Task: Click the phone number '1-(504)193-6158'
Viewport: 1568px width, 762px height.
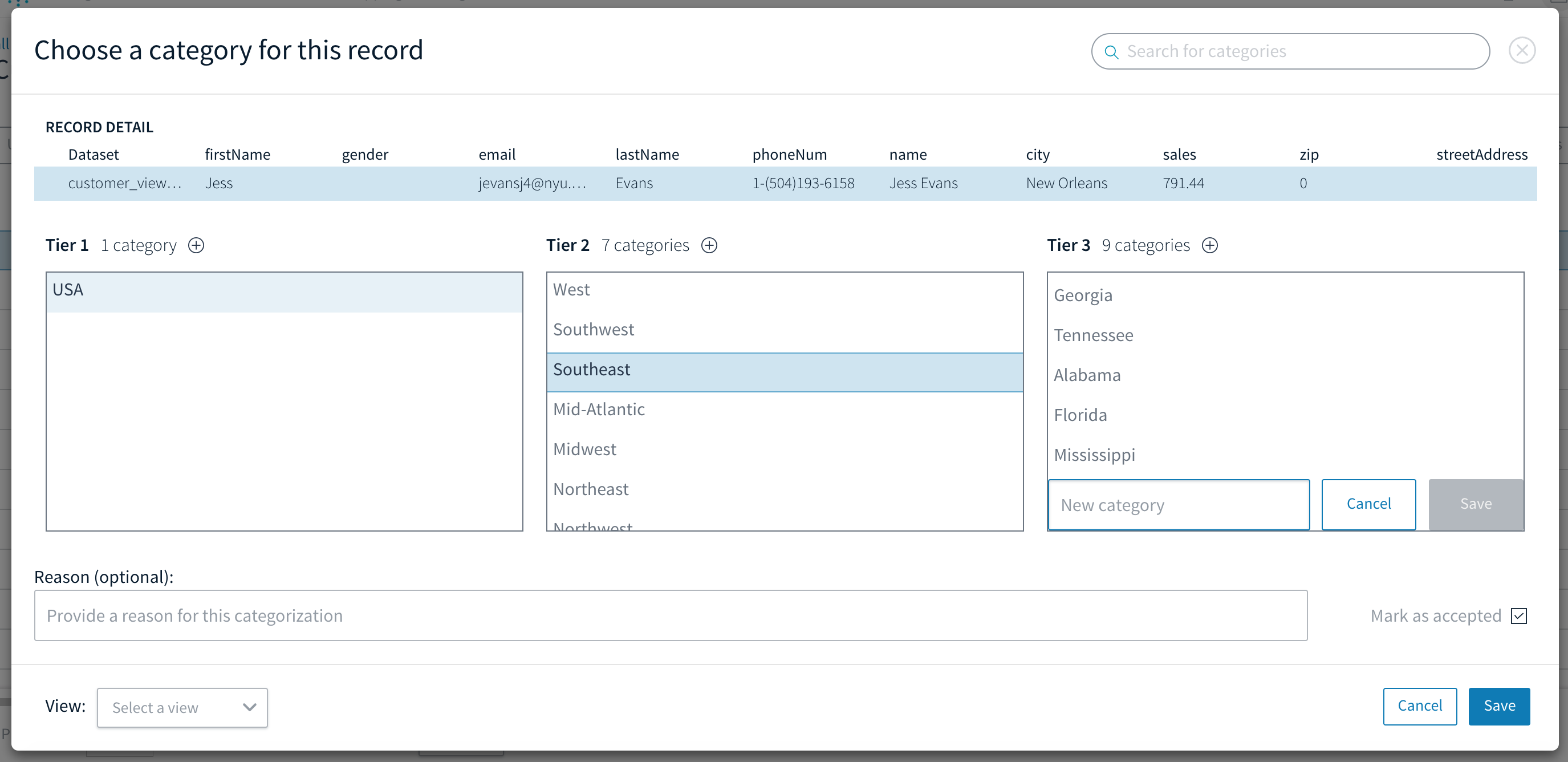Action: [803, 183]
